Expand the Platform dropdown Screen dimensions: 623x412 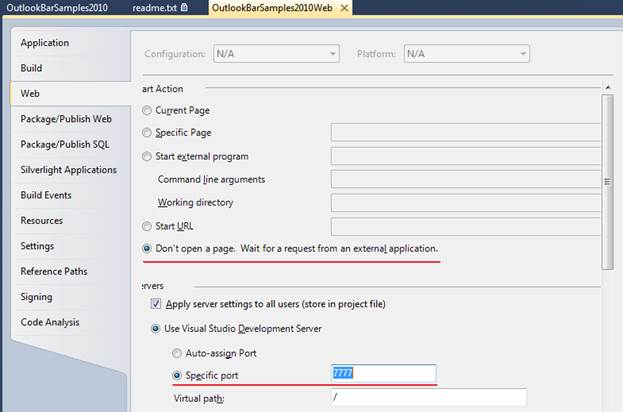pos(467,54)
